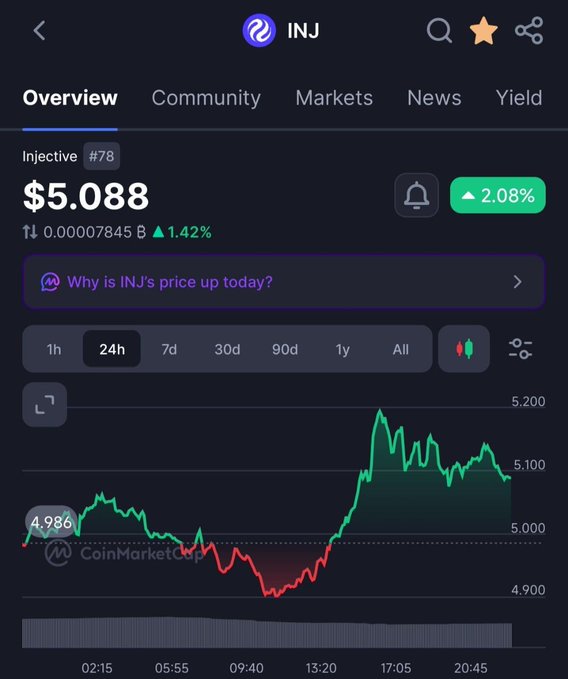Tap the green 2.08% change badge
Viewport: 568px width, 679px height.
point(498,195)
